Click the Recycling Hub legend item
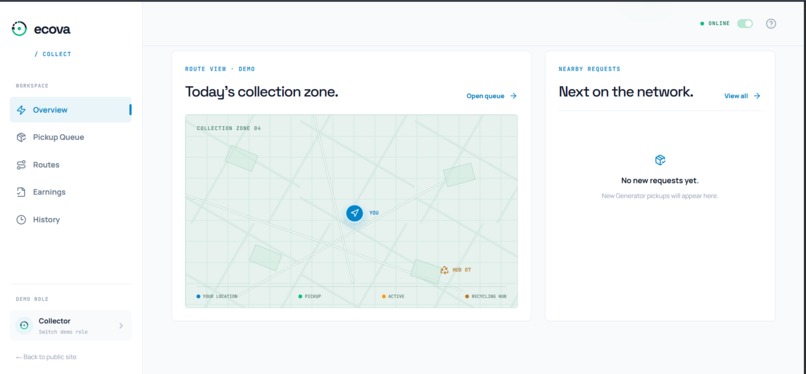 (486, 296)
